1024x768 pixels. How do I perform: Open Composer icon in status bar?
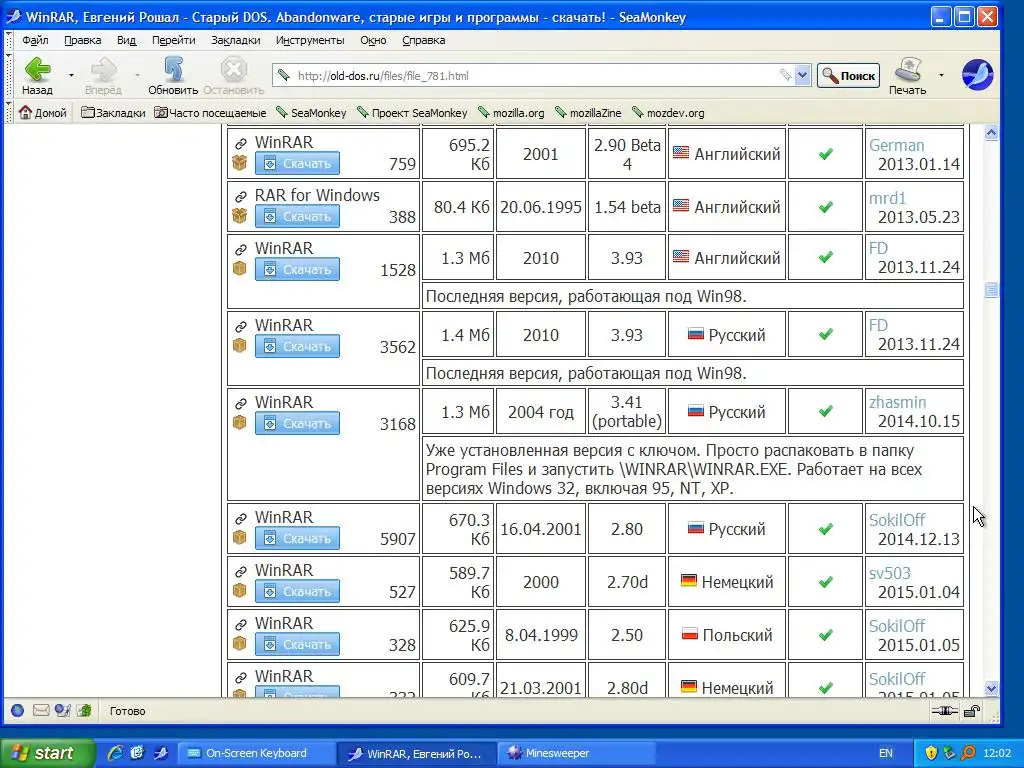click(x=62, y=711)
